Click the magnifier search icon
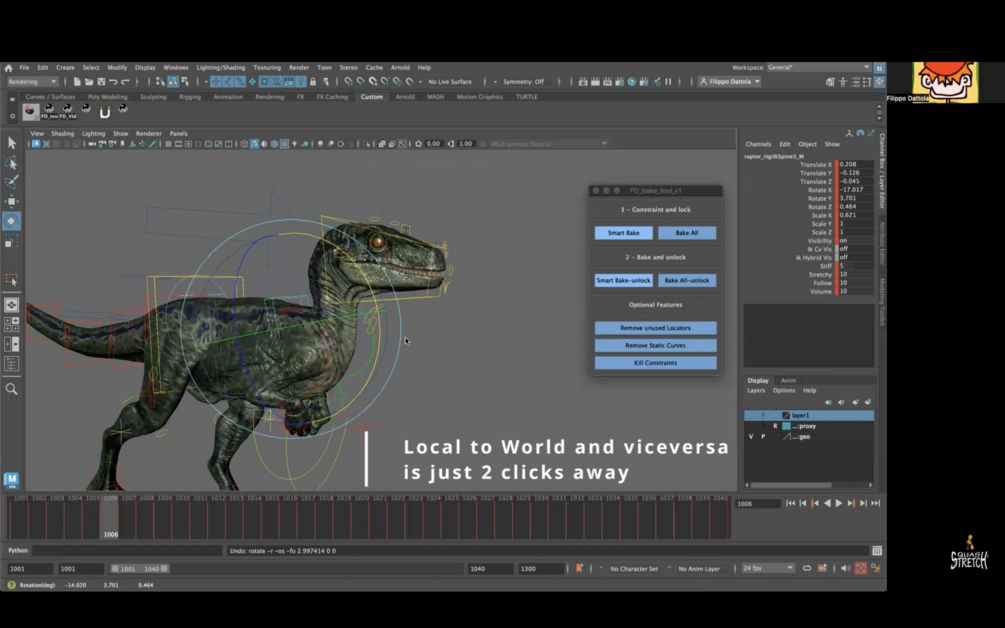This screenshot has width=1005, height=628. point(12,389)
